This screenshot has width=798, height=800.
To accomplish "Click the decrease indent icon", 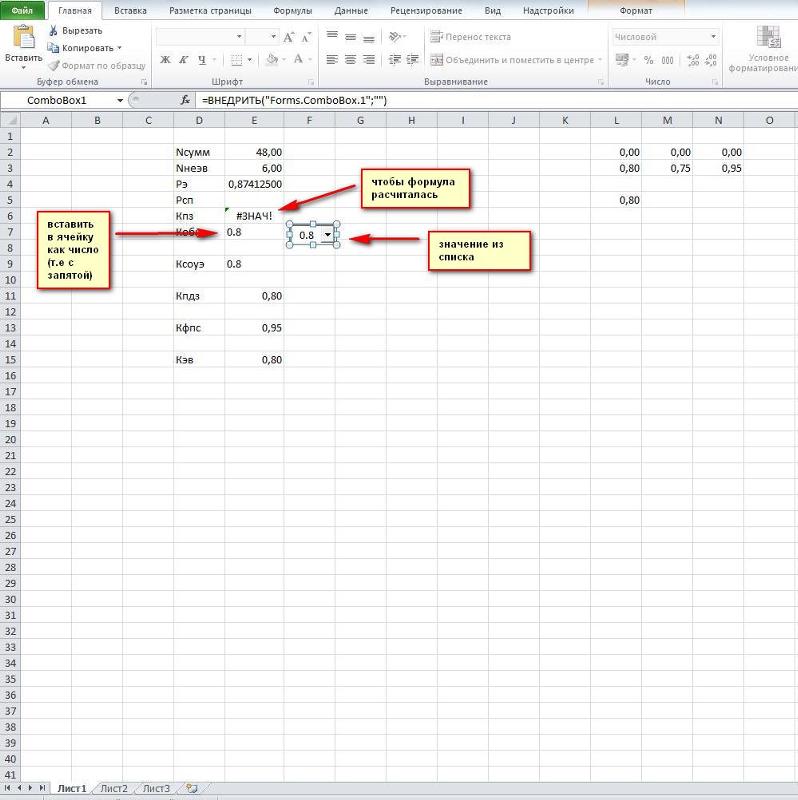I will (394, 60).
